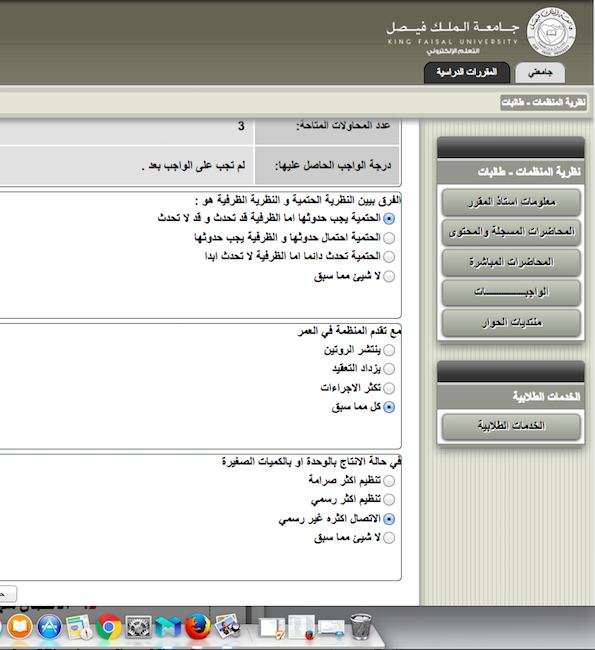Open Google Chrome from the dock
The image size is (595, 650).
(x=109, y=626)
